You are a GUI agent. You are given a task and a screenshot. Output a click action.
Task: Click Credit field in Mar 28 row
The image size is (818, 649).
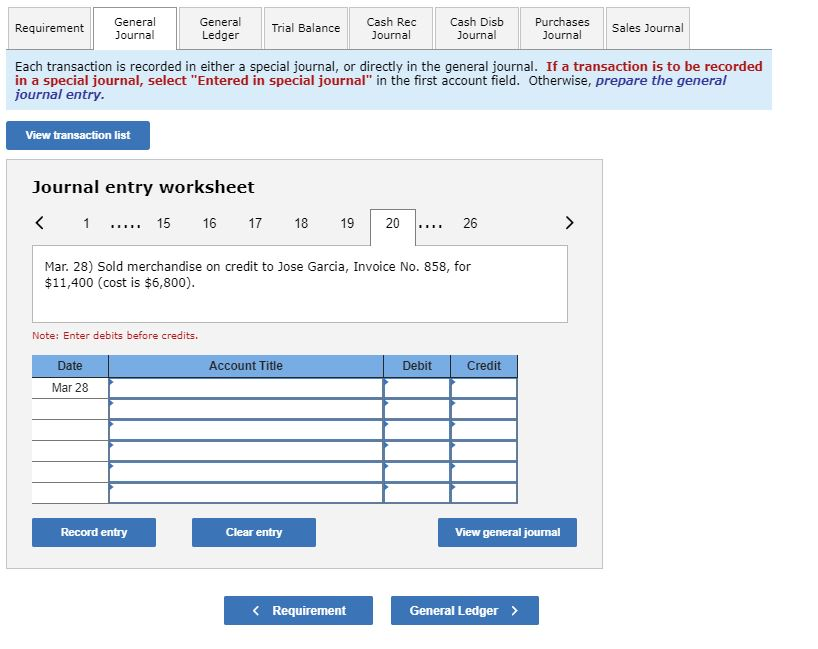[484, 388]
